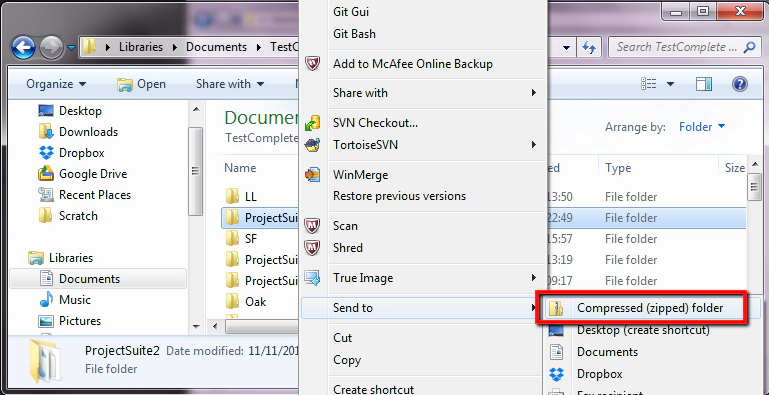Click the Dropbox icon in Send to submenu
769x395 pixels.
point(556,374)
